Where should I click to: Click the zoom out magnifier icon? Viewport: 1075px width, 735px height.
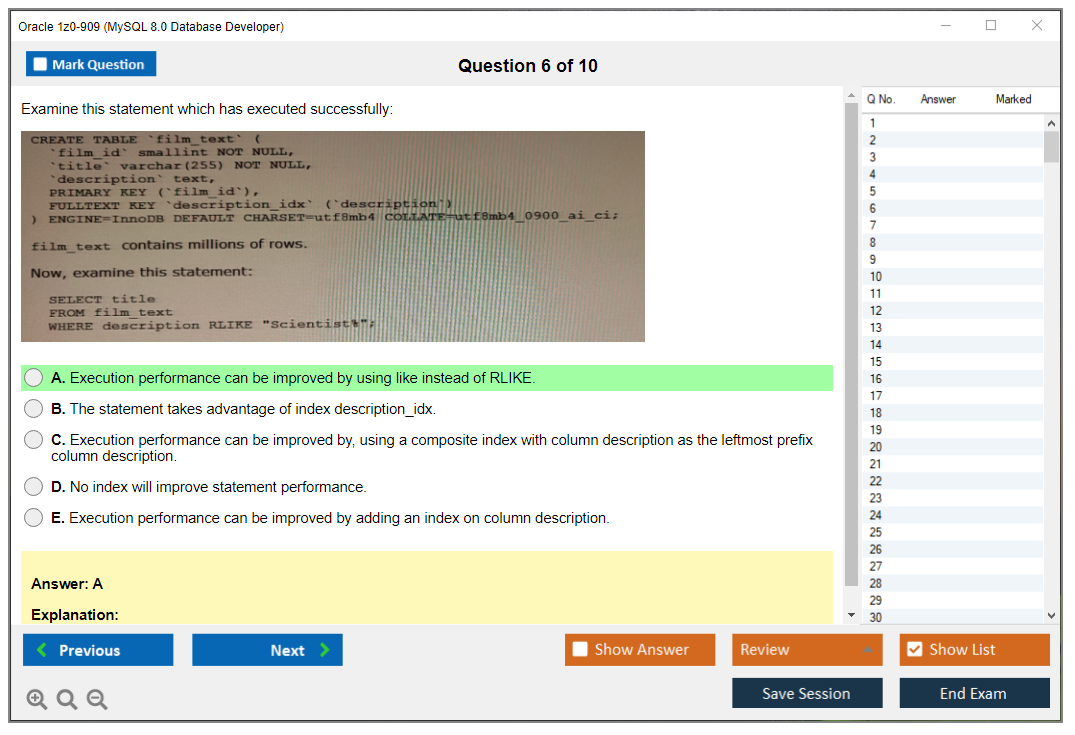point(97,700)
